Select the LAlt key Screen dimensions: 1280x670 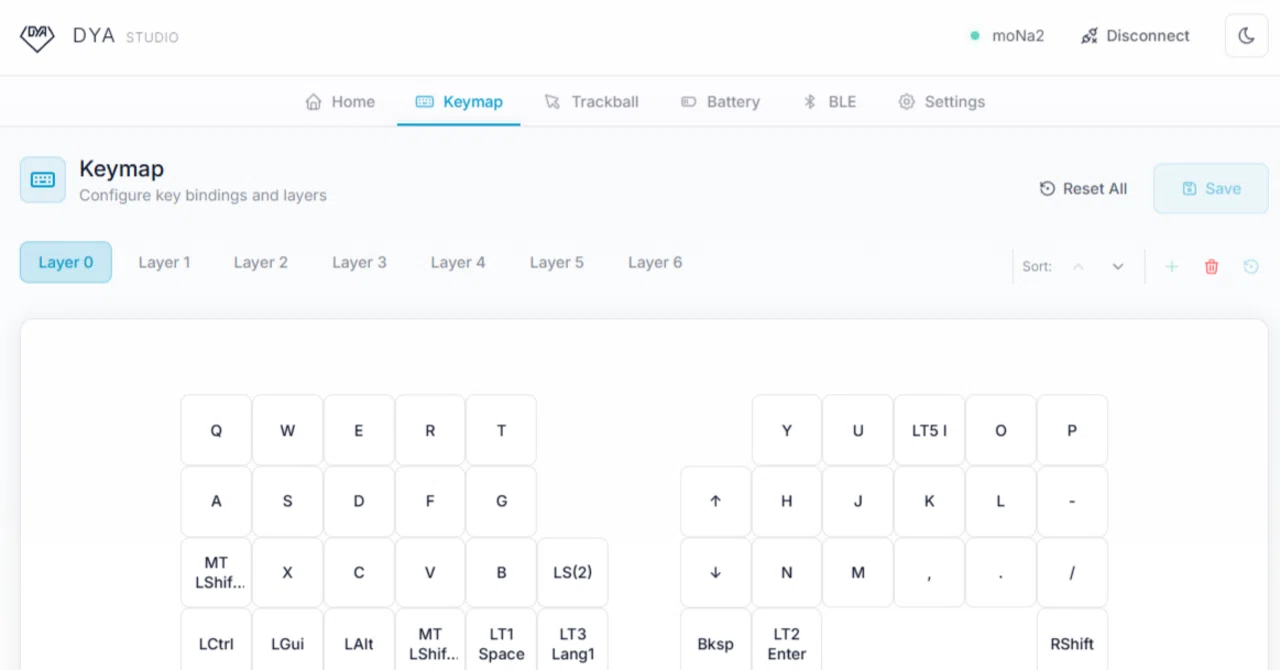point(359,640)
